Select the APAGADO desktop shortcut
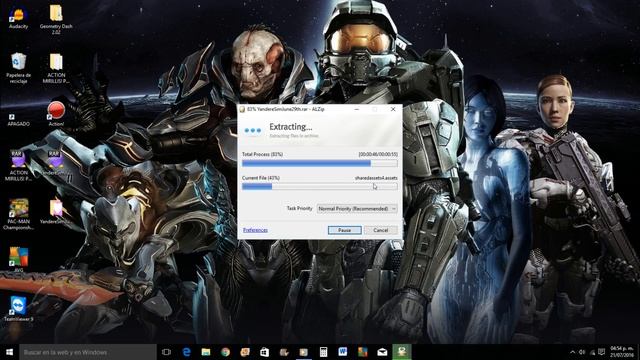Image resolution: width=640 pixels, height=360 pixels. tap(18, 119)
